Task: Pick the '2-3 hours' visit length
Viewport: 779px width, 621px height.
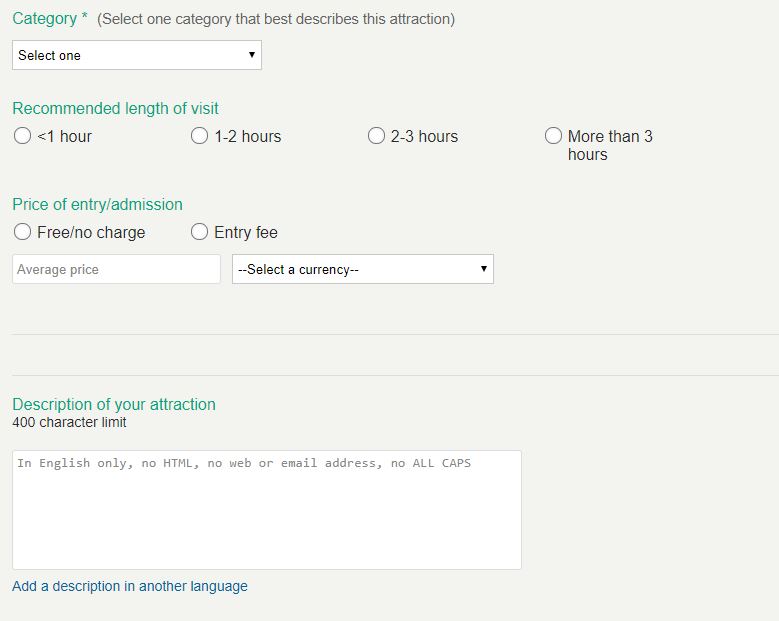Action: (x=376, y=136)
